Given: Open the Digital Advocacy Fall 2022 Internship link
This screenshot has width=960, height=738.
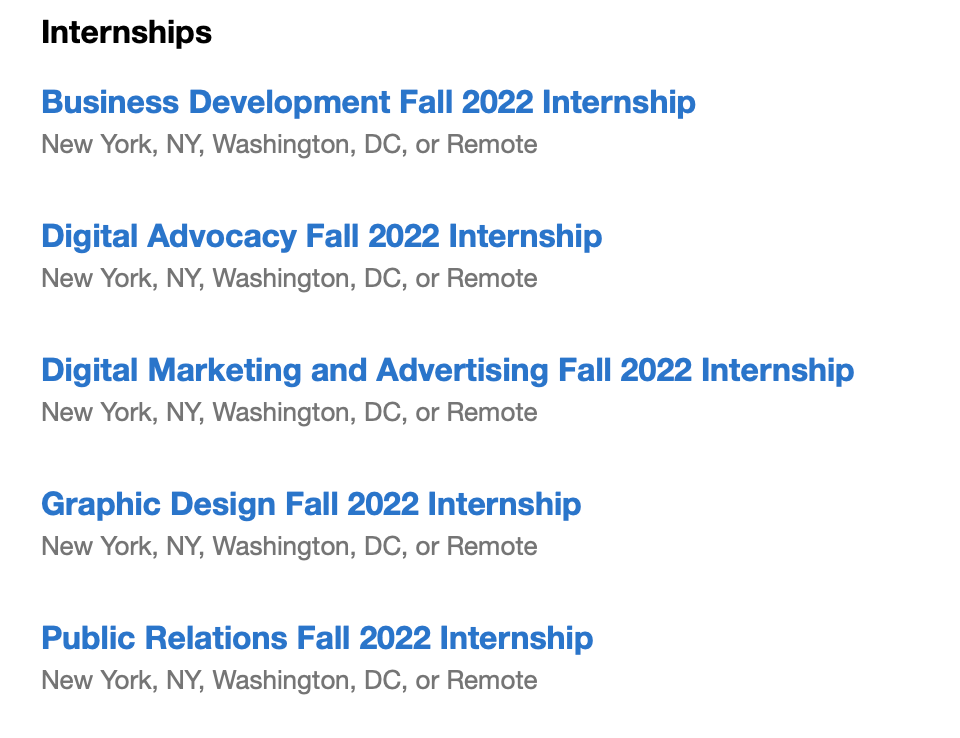Looking at the screenshot, I should click(x=321, y=236).
